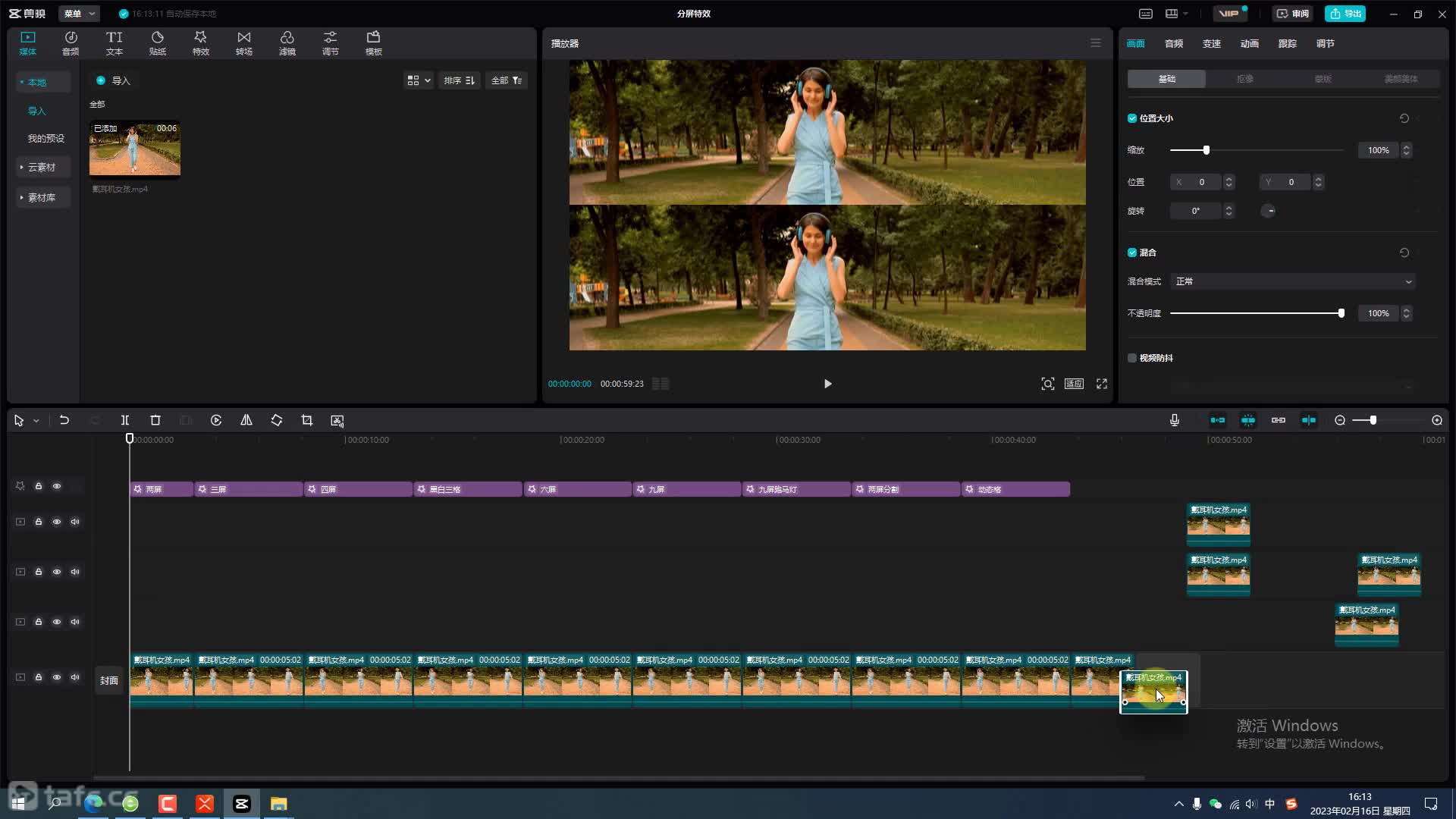
Task: Enable the Video Stabilization (视频防抖) checkbox
Action: [x=1132, y=358]
